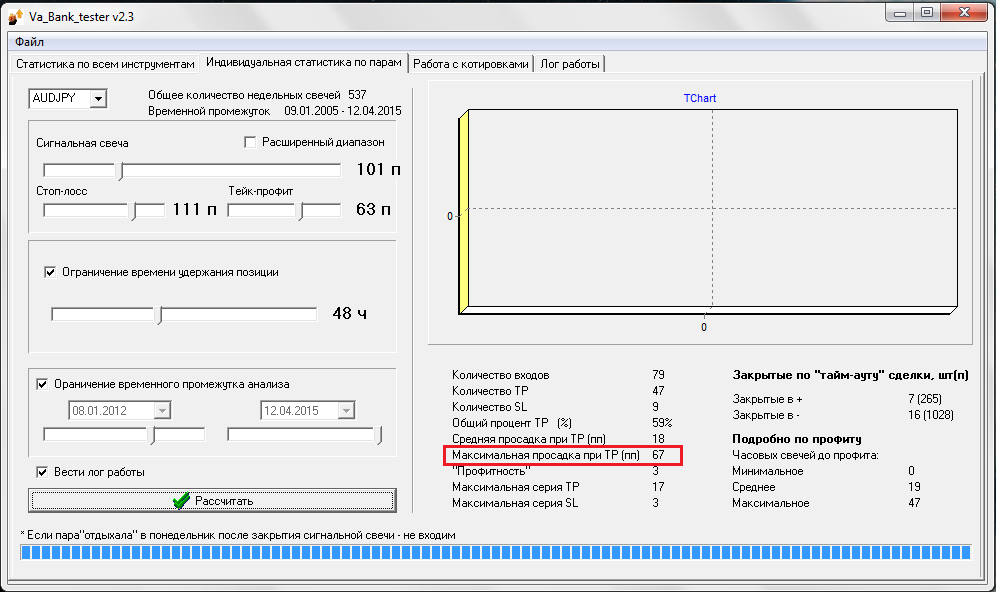Toggle the Вести лог работы checkbox
This screenshot has width=996, height=592.
(x=42, y=472)
